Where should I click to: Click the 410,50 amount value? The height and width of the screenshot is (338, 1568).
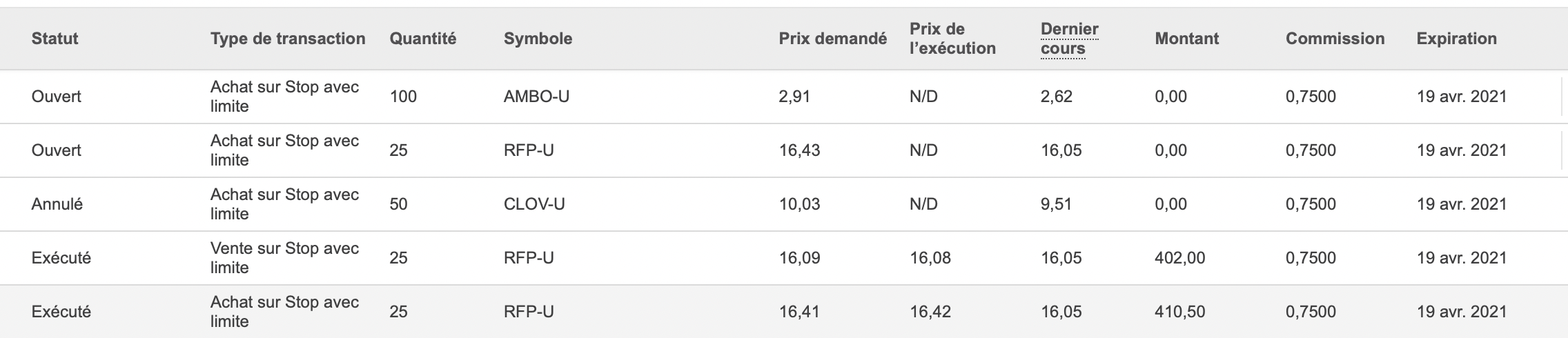click(x=1179, y=312)
